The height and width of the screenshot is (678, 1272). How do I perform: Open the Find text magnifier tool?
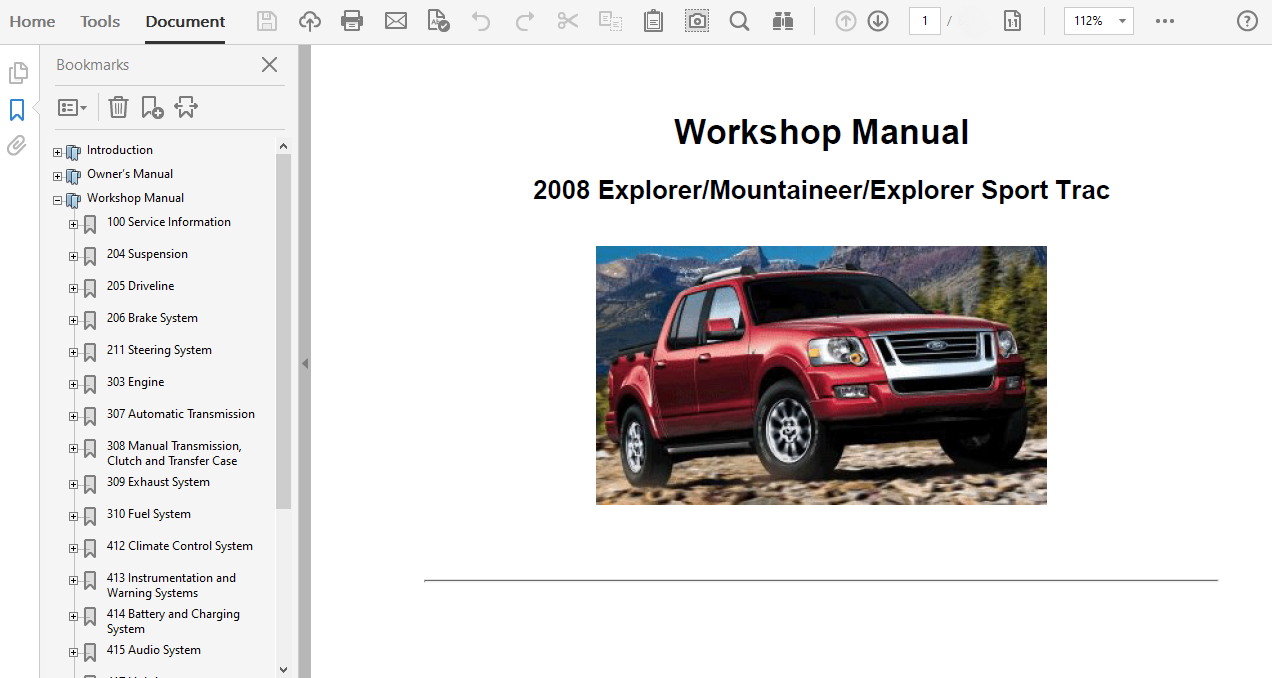pos(739,21)
